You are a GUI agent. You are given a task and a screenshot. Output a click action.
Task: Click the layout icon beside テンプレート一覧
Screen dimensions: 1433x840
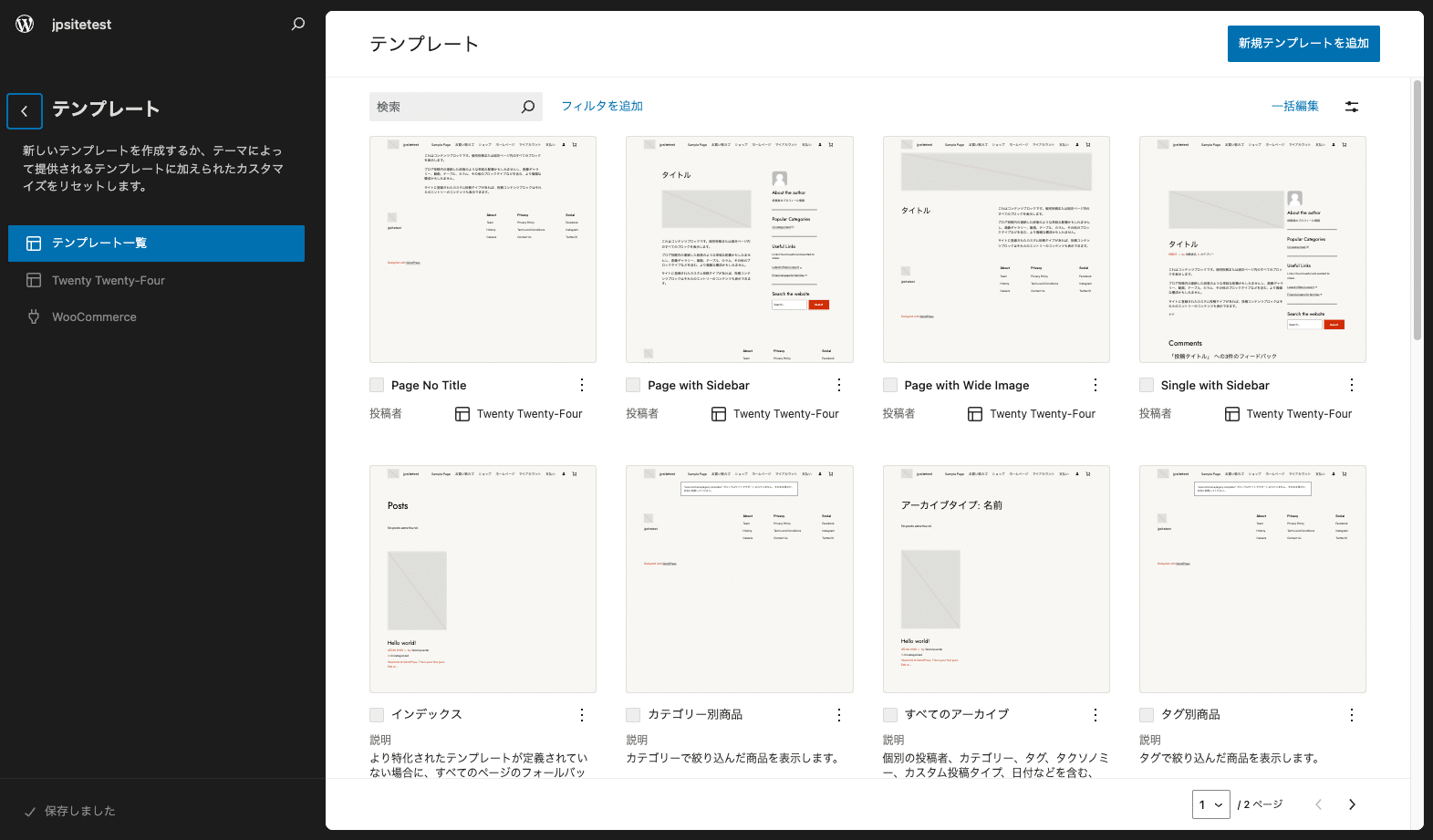coord(34,244)
